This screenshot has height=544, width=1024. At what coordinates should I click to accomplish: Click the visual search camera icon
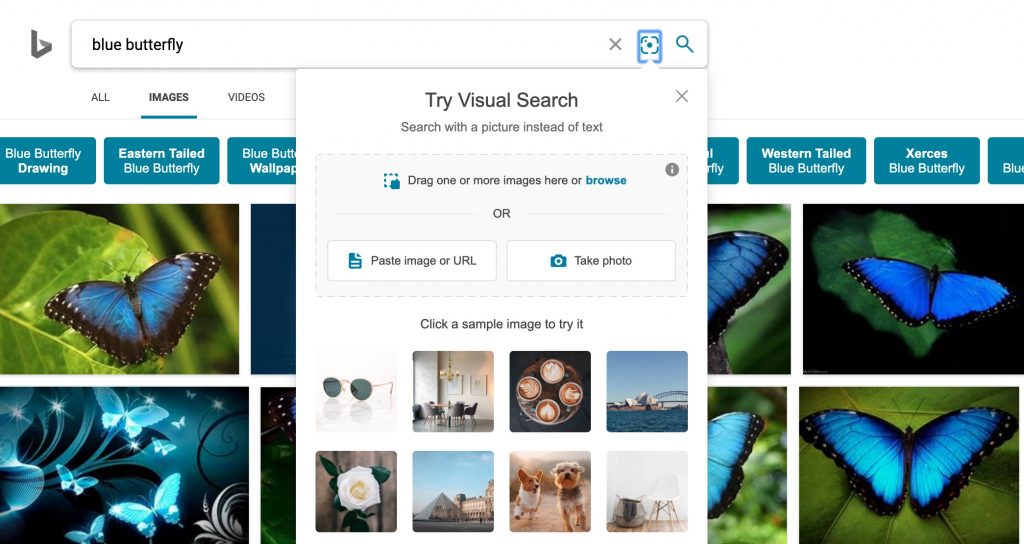(650, 44)
